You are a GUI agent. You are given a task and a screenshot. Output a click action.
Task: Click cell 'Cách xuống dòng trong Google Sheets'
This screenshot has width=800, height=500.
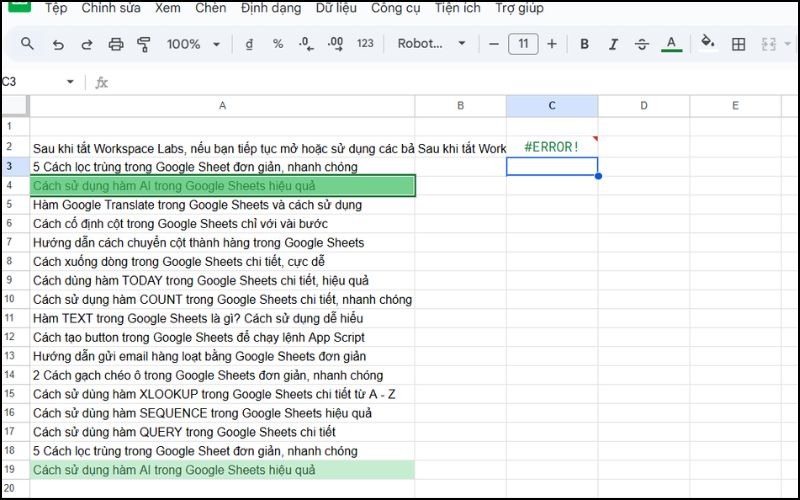(222, 261)
